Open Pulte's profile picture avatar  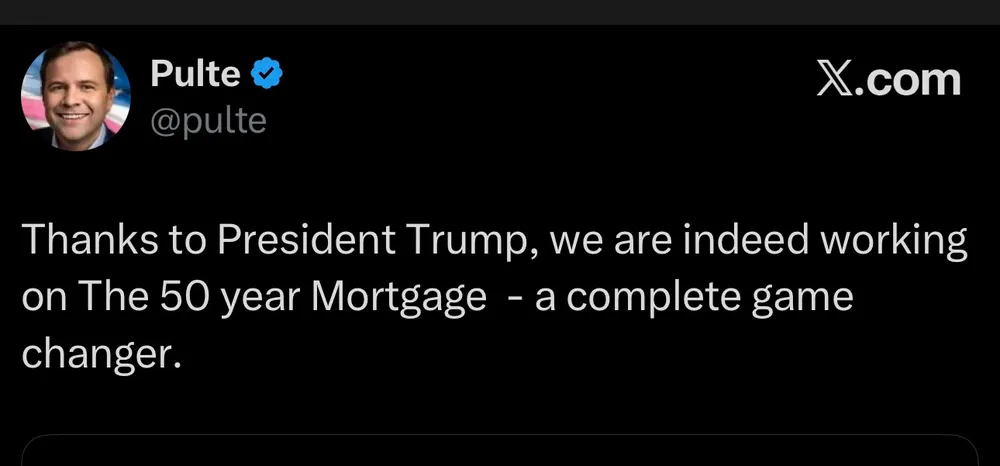pyautogui.click(x=76, y=97)
